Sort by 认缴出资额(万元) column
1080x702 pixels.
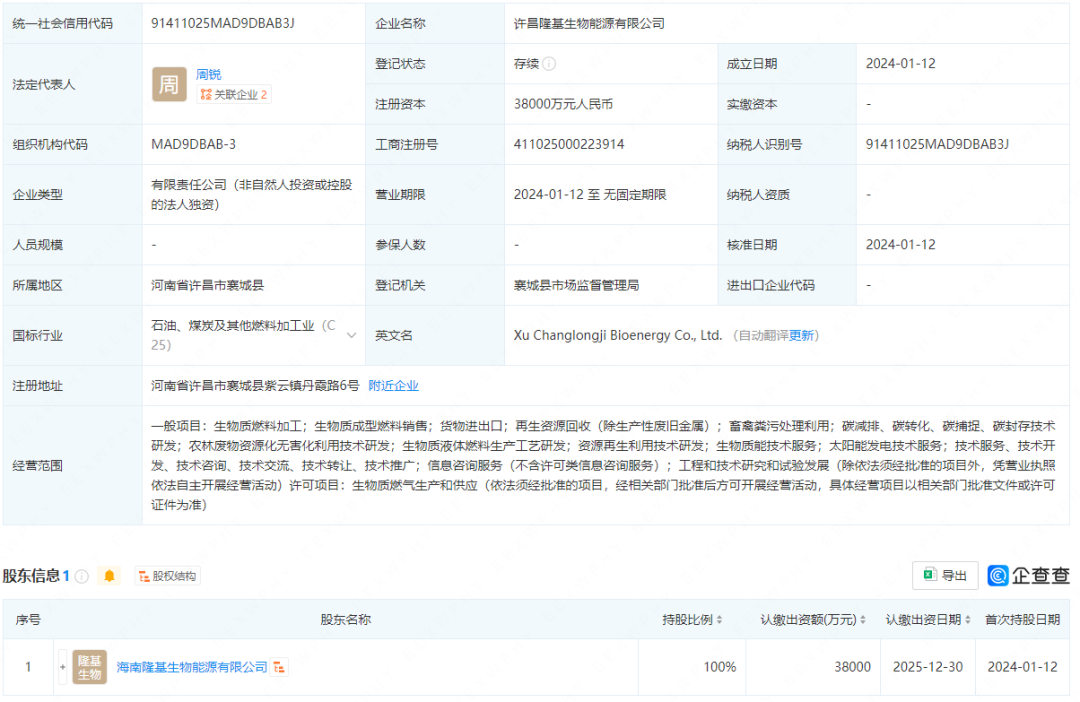(x=813, y=620)
